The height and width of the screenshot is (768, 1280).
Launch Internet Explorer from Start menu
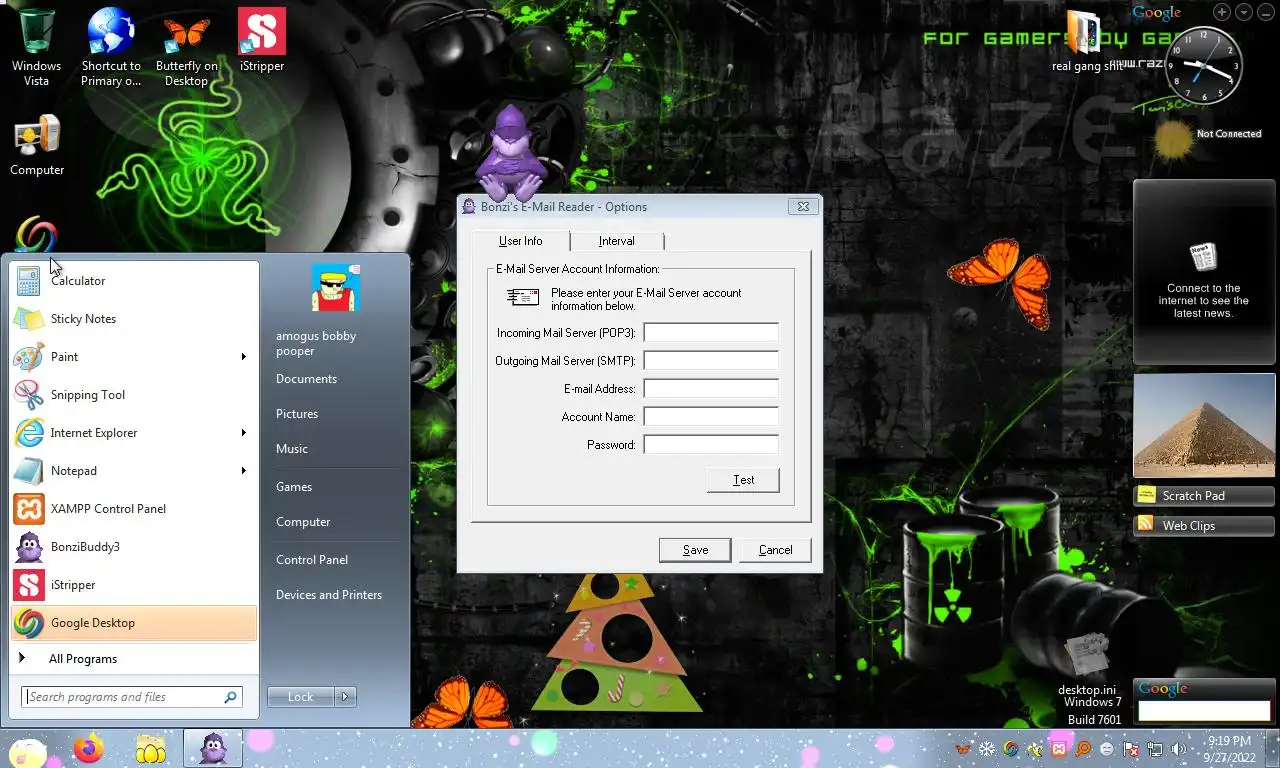pyautogui.click(x=134, y=433)
